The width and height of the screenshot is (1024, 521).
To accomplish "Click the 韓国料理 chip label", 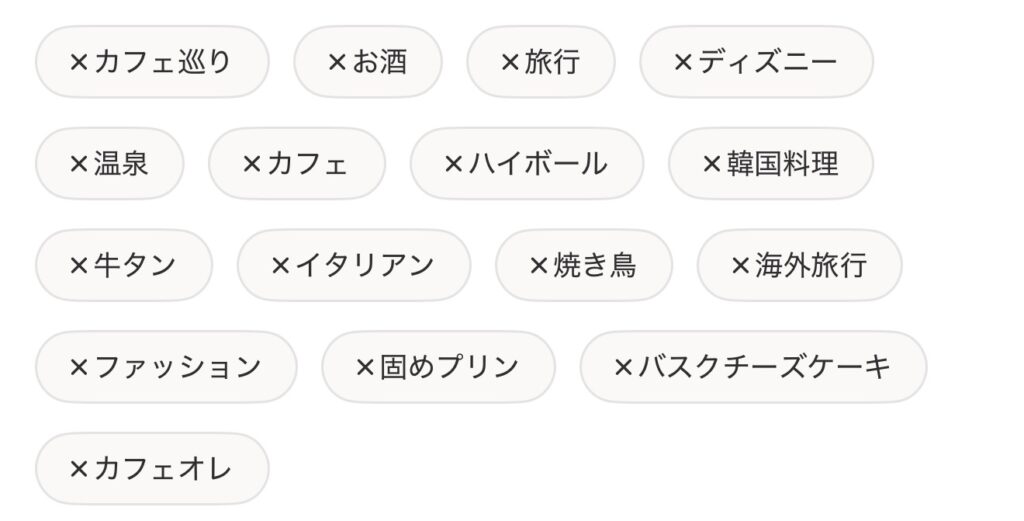I will [x=783, y=164].
